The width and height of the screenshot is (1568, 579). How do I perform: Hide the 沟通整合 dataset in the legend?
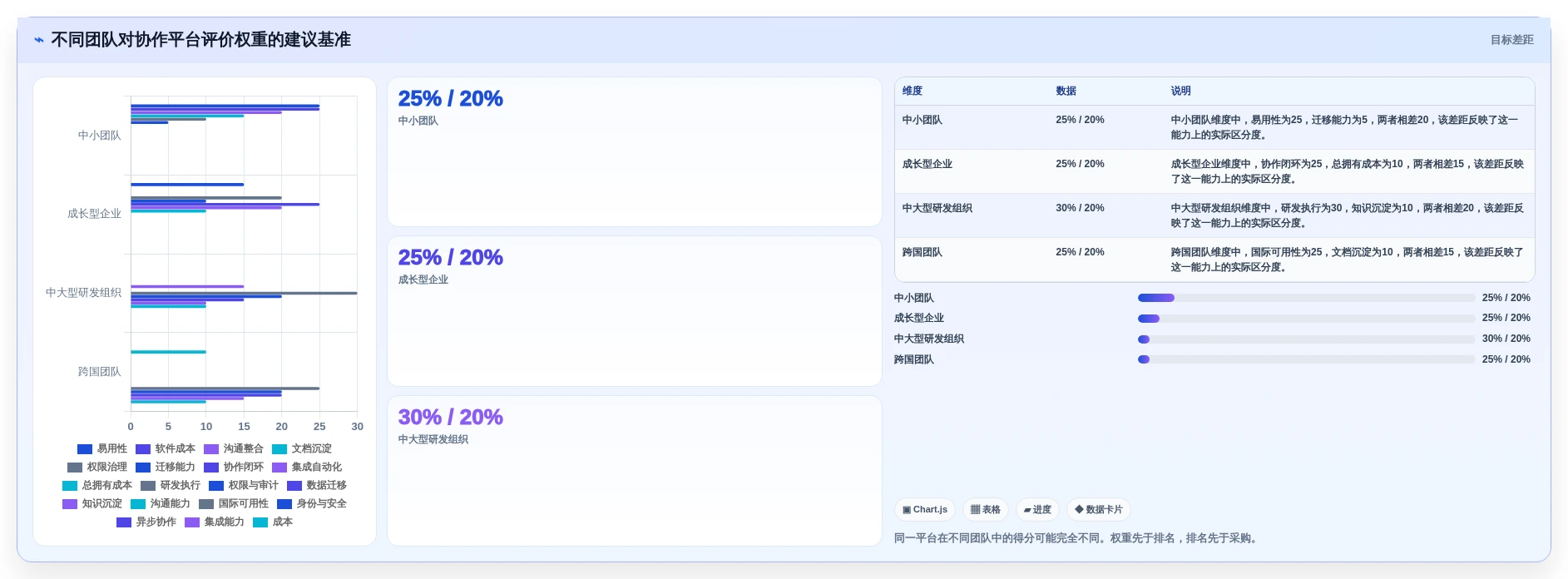234,448
